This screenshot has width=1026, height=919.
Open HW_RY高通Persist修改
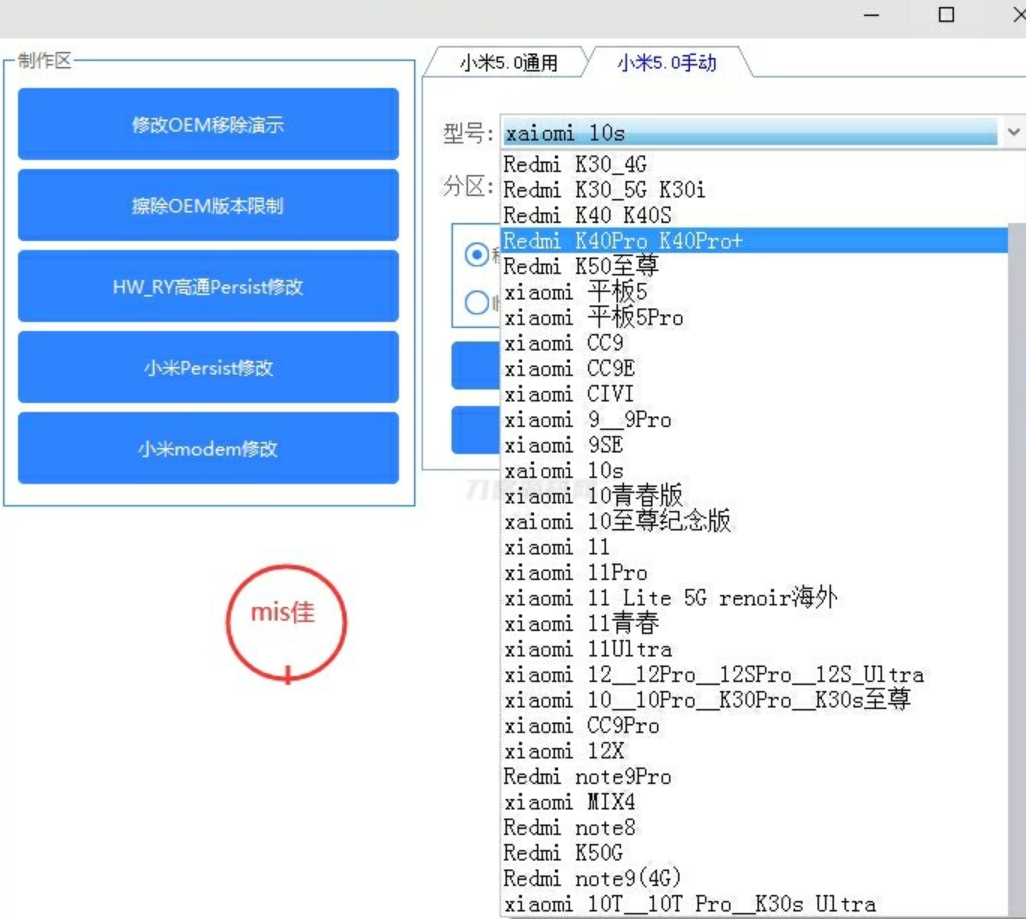click(208, 286)
